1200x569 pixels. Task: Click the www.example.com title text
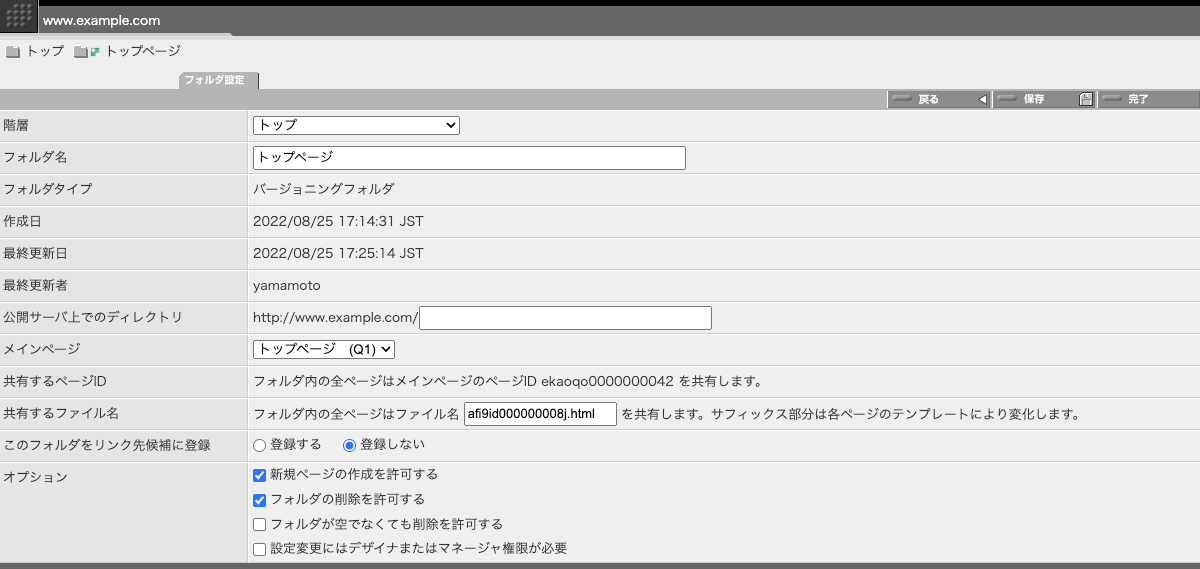pyautogui.click(x=101, y=20)
